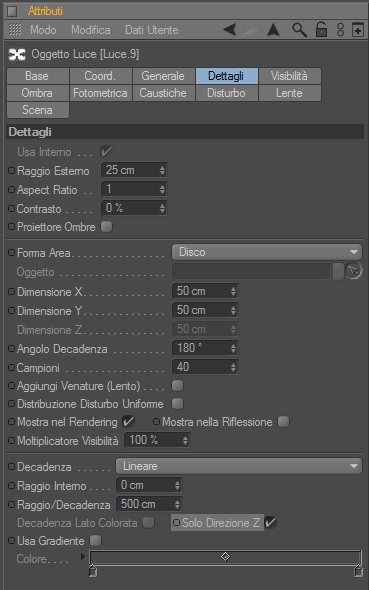Open the Dati Utente menu
This screenshot has height=590, width=369.
coord(152,30)
